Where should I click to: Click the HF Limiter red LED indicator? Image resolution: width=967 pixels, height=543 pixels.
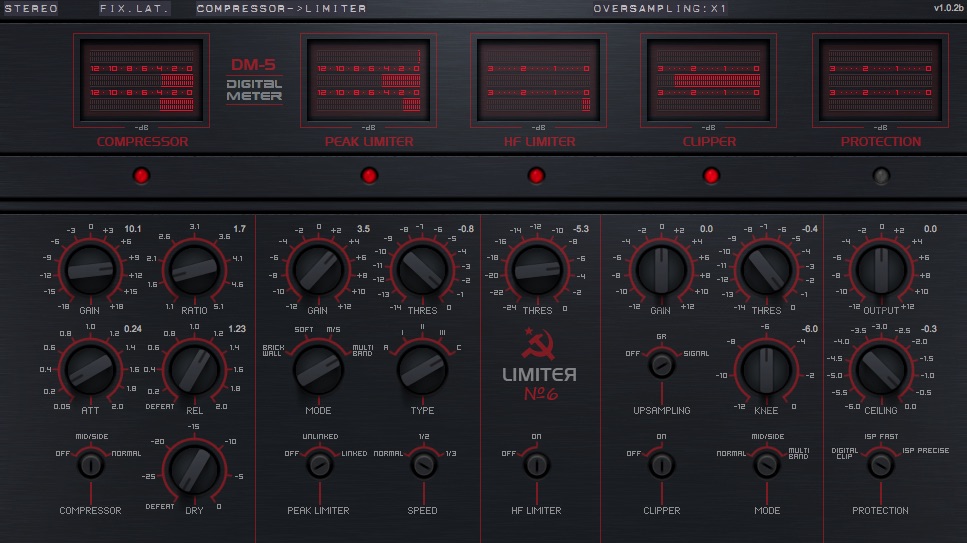[537, 176]
